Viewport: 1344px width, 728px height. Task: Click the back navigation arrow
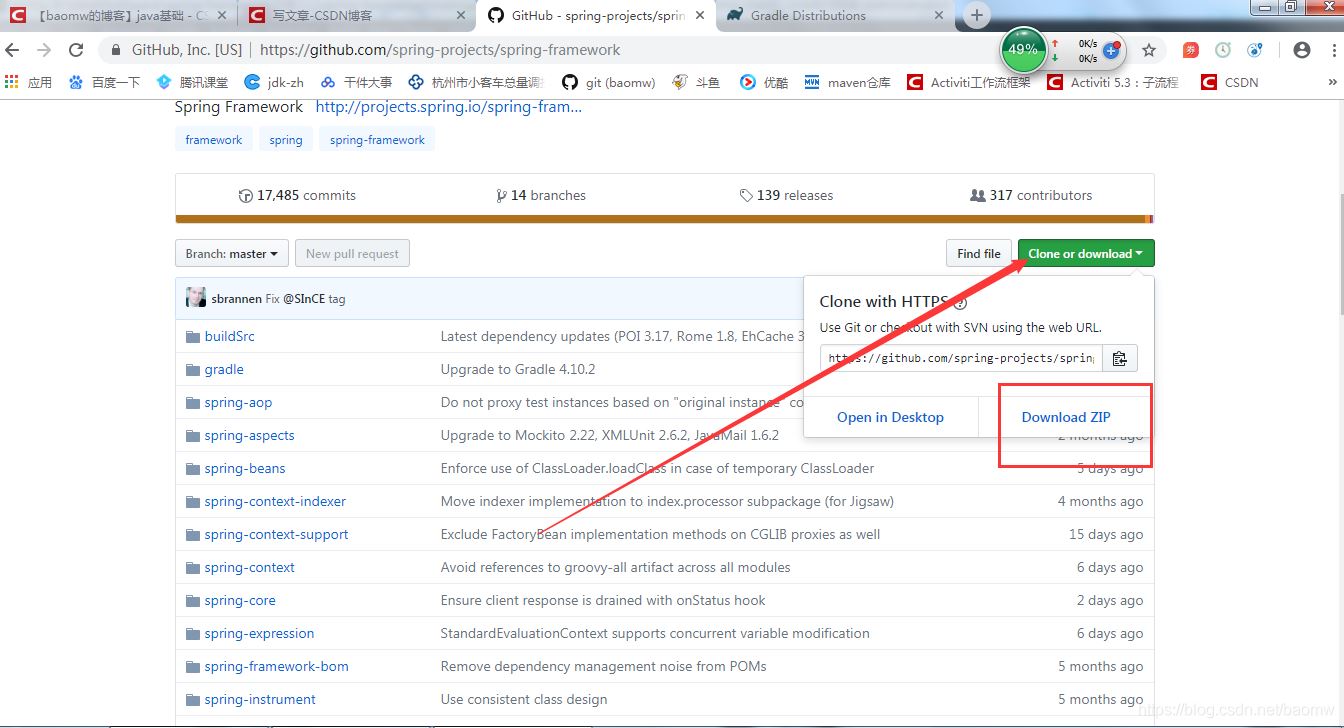13,50
